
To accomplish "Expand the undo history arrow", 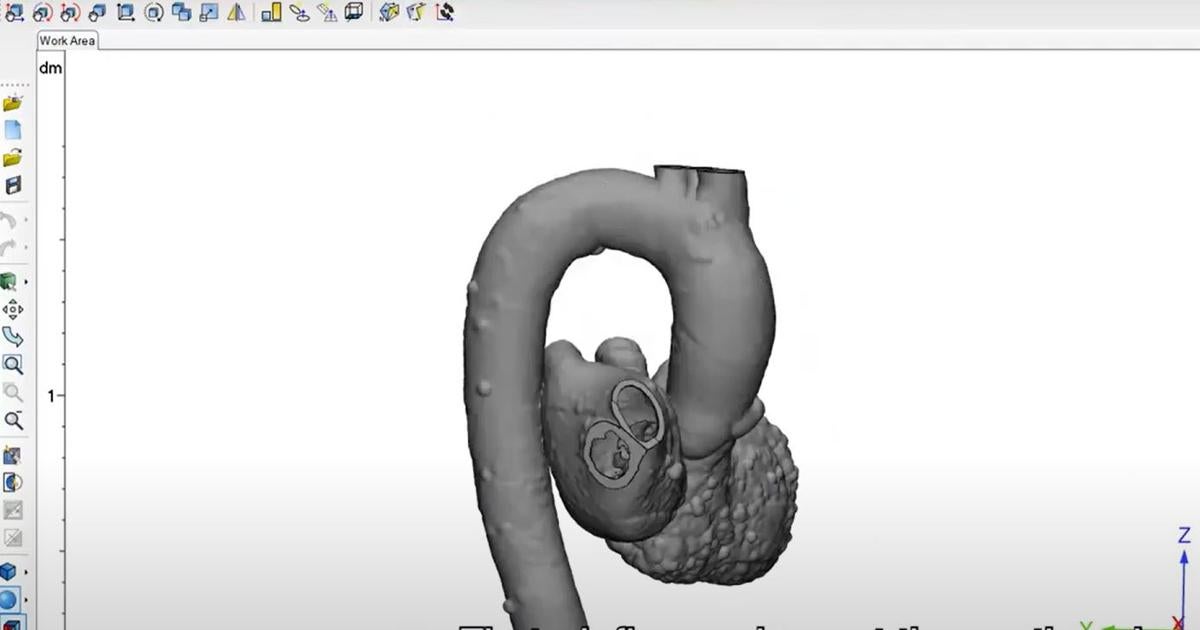I will tap(25, 220).
